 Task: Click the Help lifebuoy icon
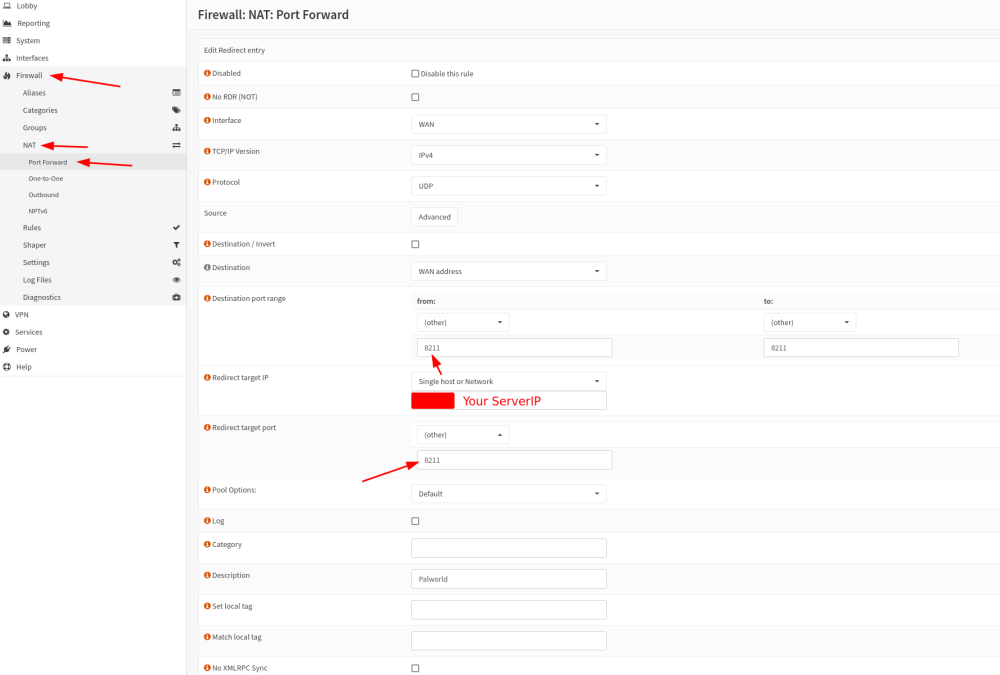tap(6, 367)
